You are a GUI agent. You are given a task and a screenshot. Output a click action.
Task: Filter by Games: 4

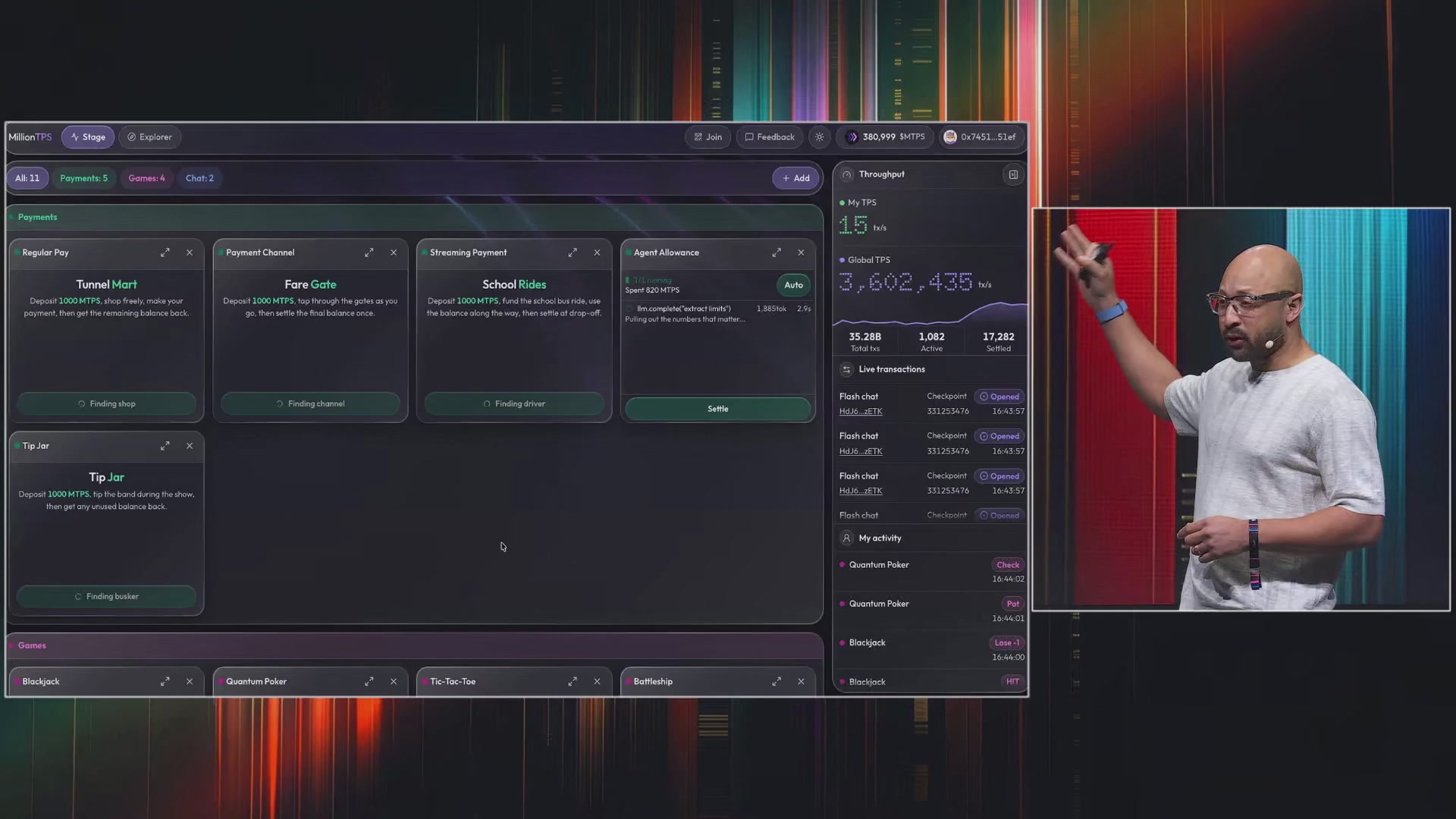tap(146, 178)
